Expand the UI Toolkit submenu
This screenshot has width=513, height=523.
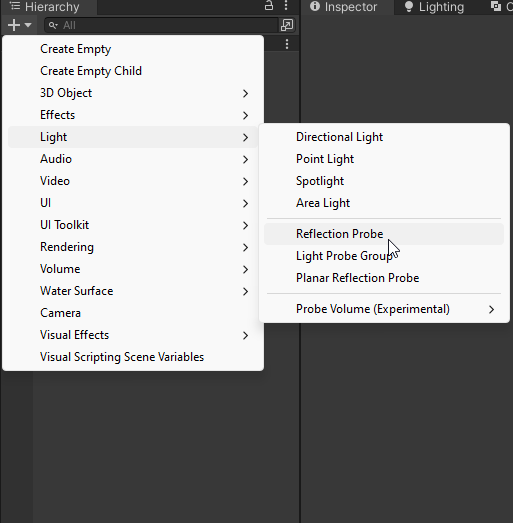(x=133, y=225)
